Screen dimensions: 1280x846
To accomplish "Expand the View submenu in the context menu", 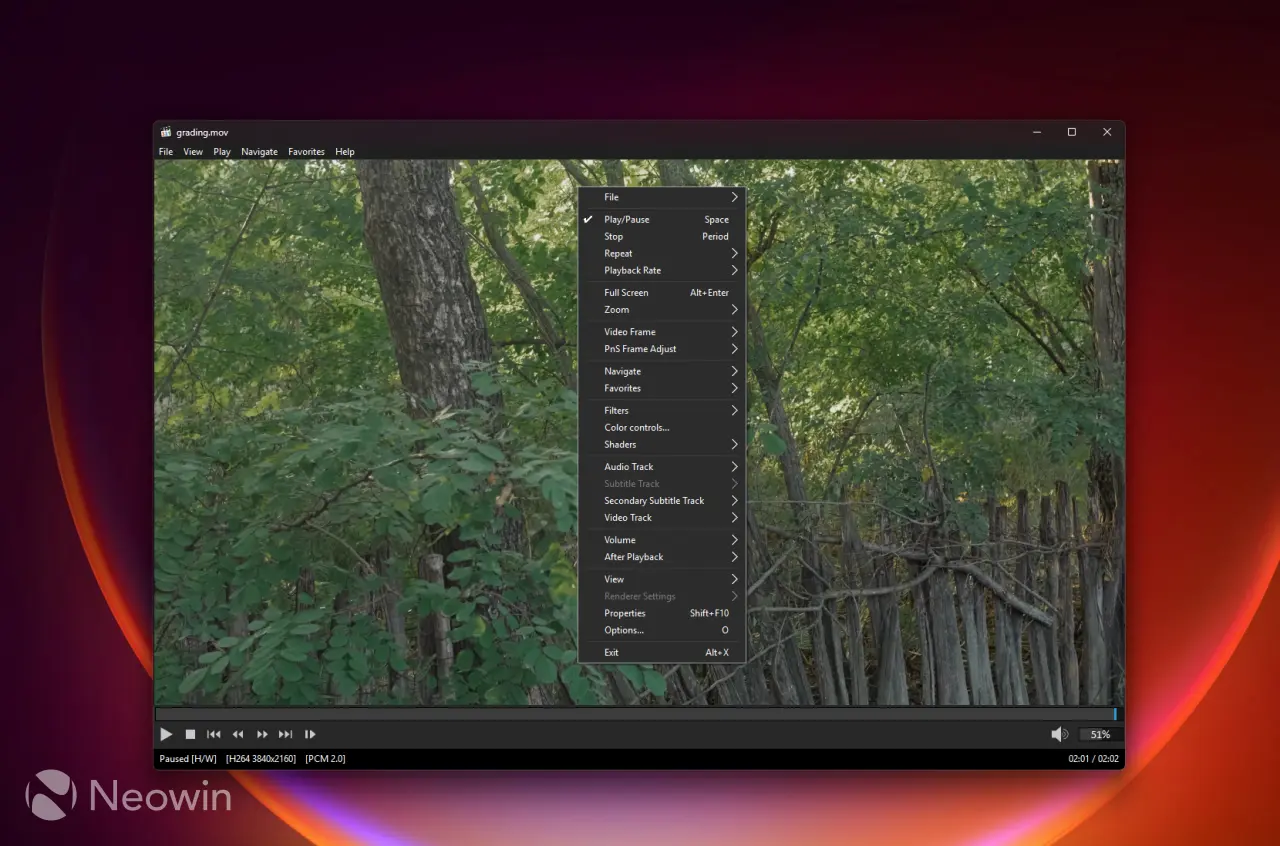I will coord(661,579).
